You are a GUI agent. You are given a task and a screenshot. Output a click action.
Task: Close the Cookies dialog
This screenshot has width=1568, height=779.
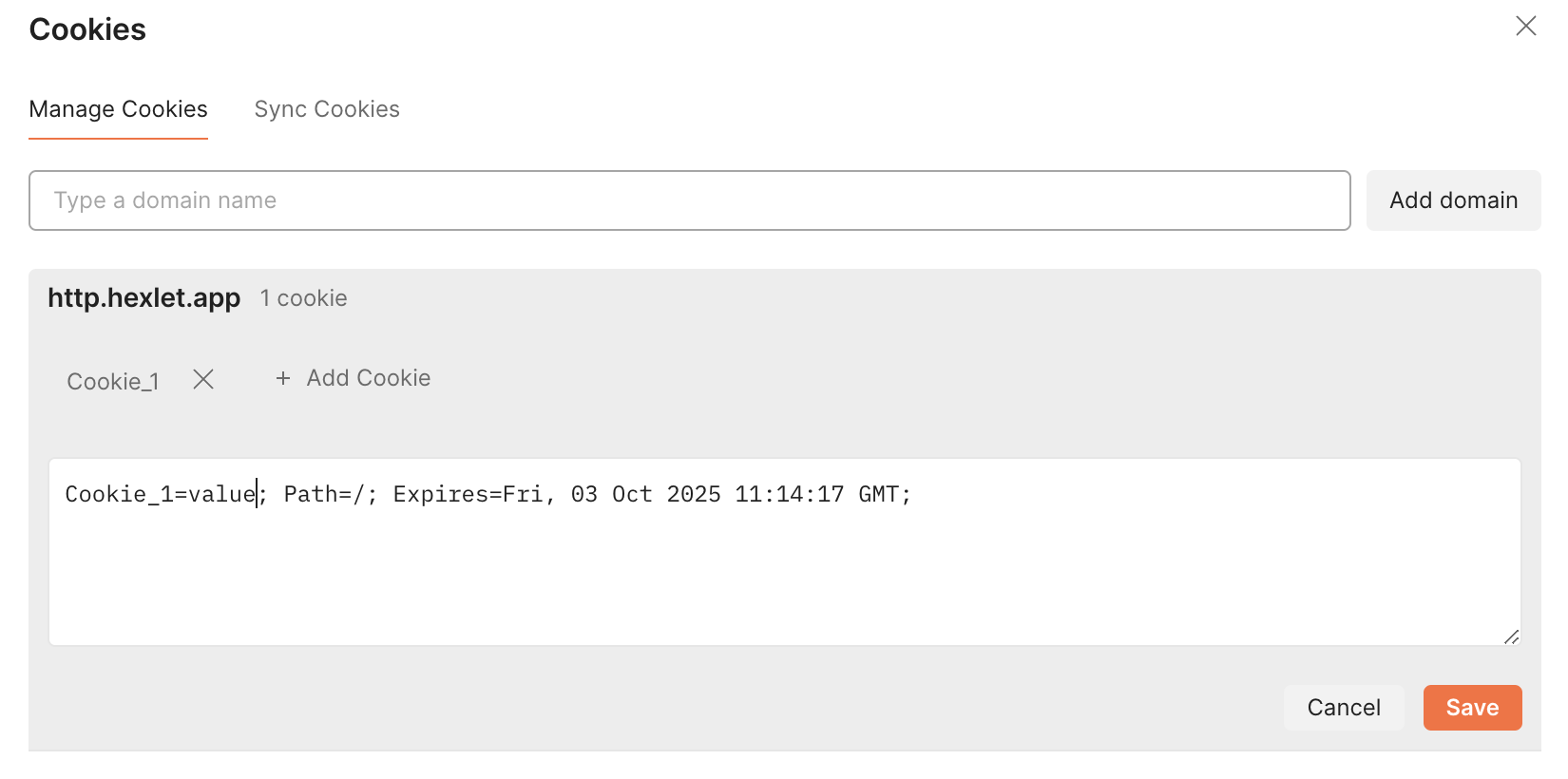tap(1525, 26)
